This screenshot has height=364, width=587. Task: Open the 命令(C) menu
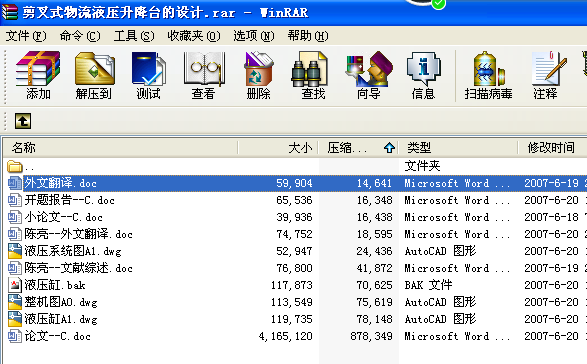[80, 36]
